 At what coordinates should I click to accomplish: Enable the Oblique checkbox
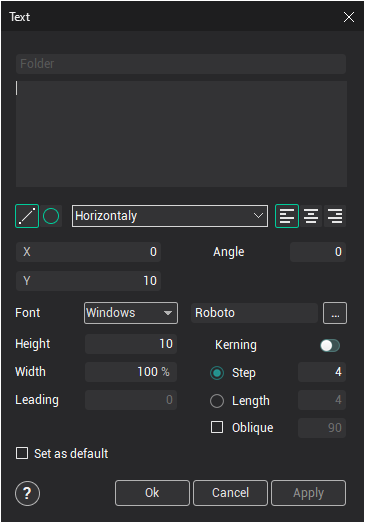[x=217, y=427]
